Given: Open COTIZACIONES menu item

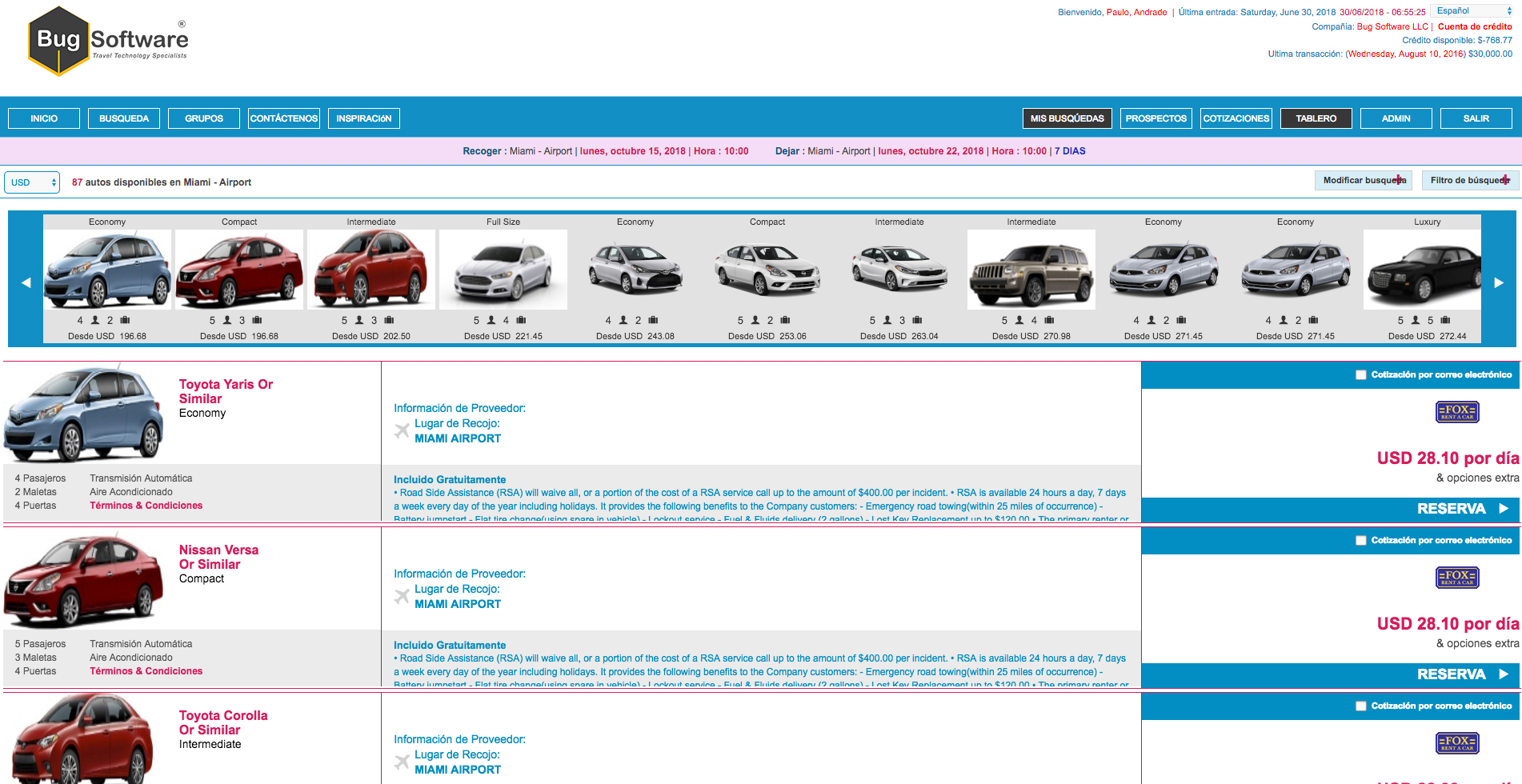Looking at the screenshot, I should pos(1236,118).
